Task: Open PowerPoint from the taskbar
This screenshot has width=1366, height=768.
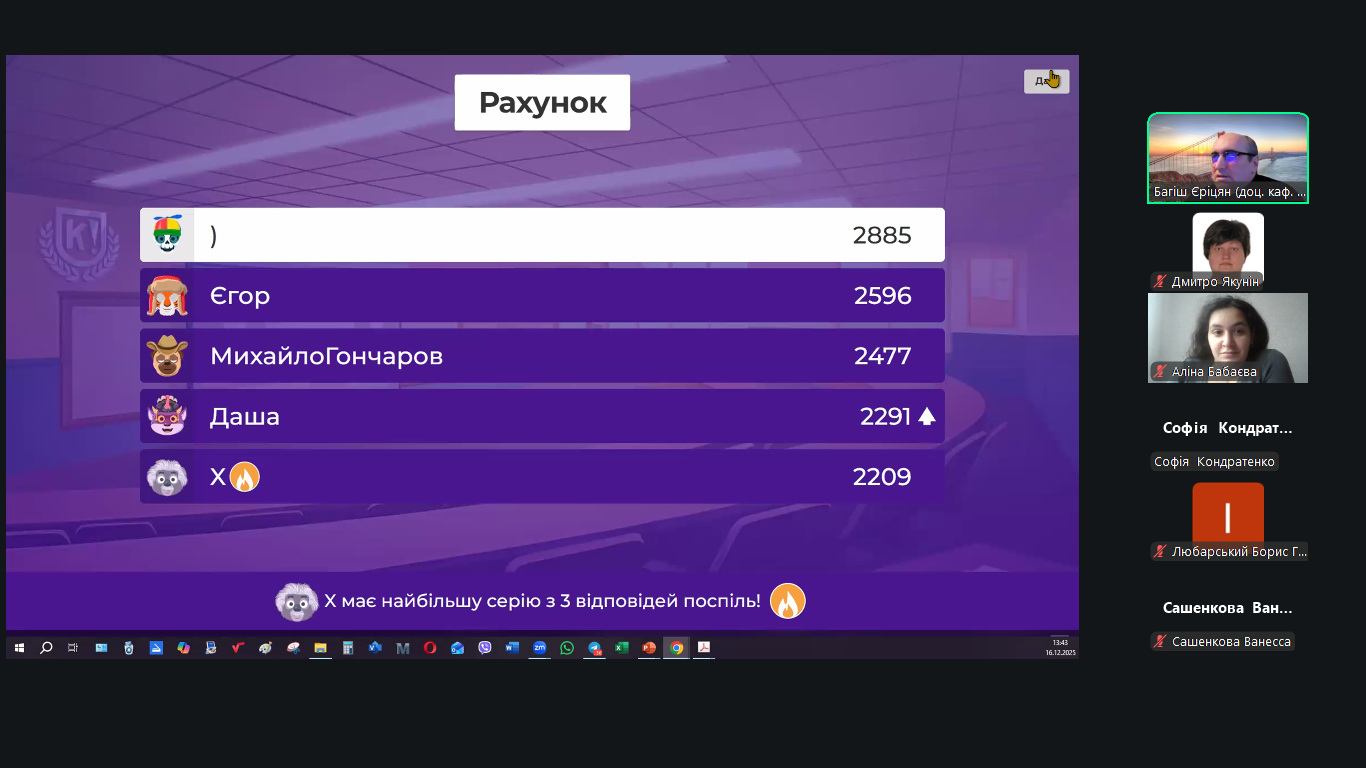Action: pyautogui.click(x=649, y=648)
